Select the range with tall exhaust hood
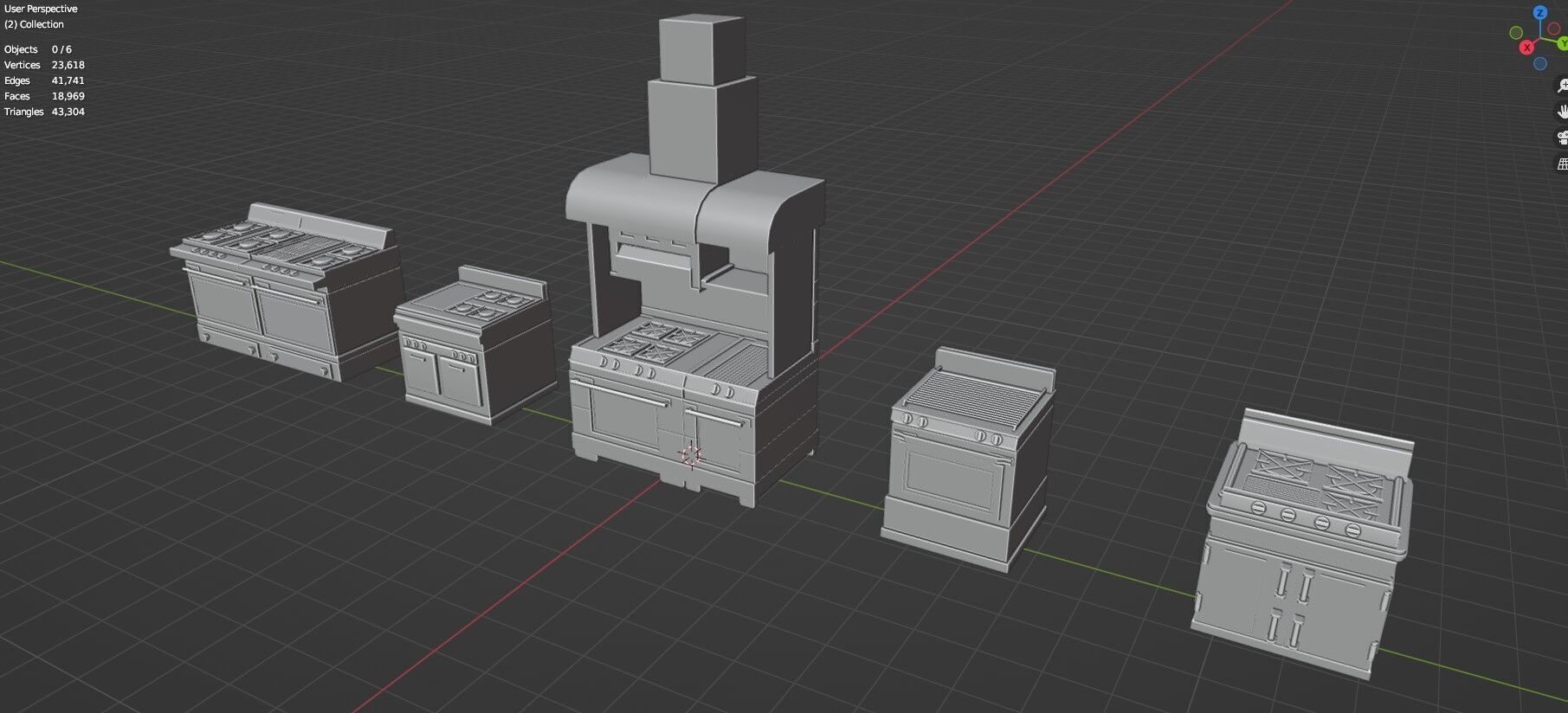The height and width of the screenshot is (713, 1568). [695, 260]
